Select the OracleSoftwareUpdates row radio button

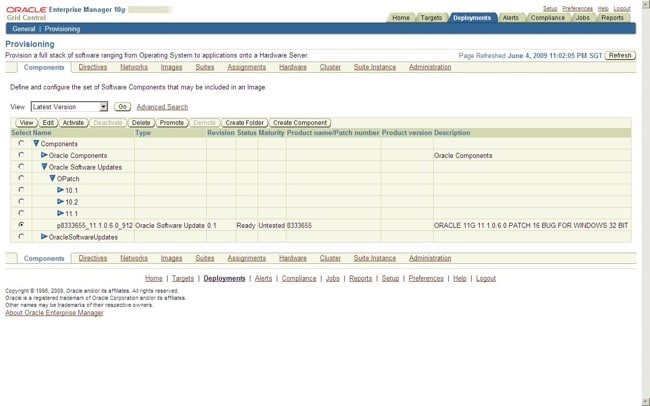[x=21, y=236]
